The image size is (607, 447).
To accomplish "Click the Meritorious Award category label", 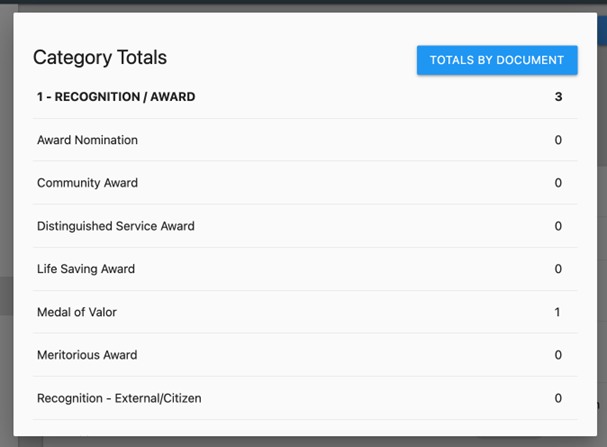I will click(87, 355).
